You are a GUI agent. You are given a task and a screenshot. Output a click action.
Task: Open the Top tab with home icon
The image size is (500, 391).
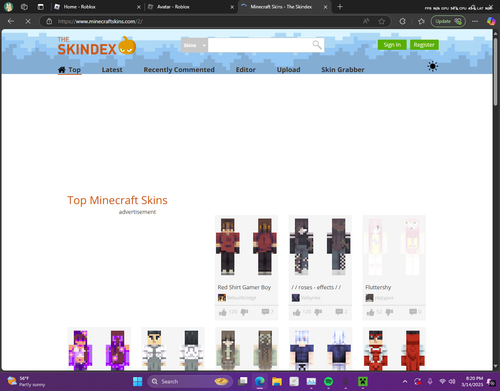pos(69,70)
